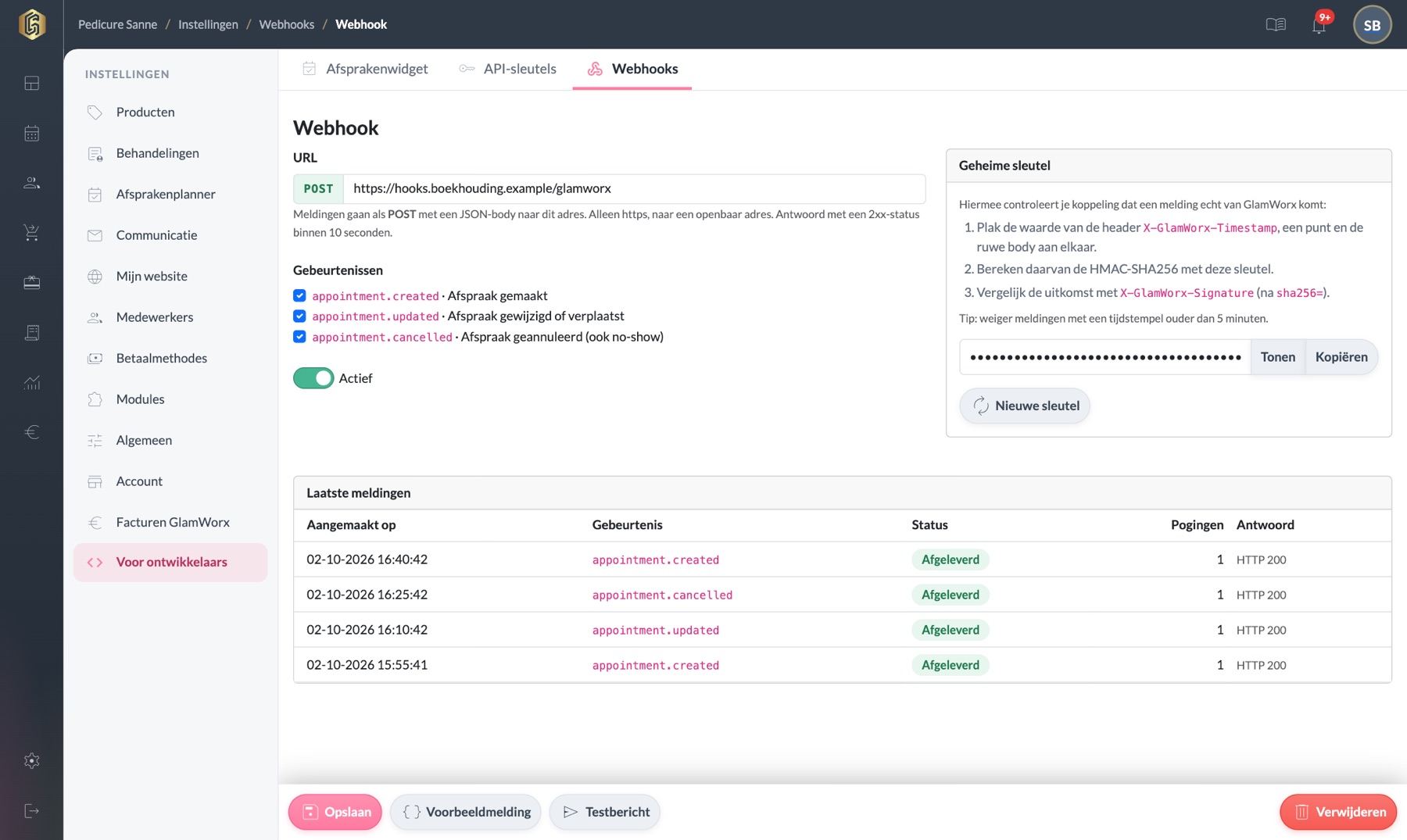
Task: Open Behandelingen in settings sidebar
Action: [170, 153]
